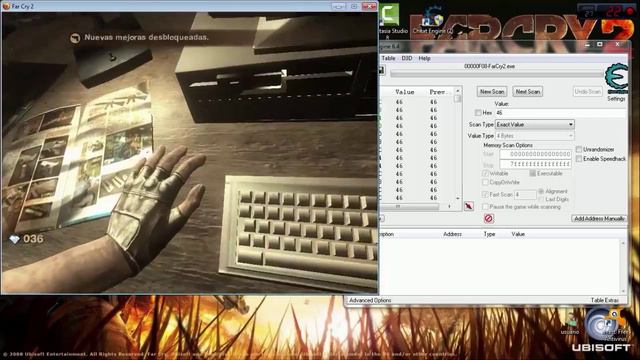Open the Value Type 4 Bytes dropdown
This screenshot has width=640, height=360.
point(535,136)
